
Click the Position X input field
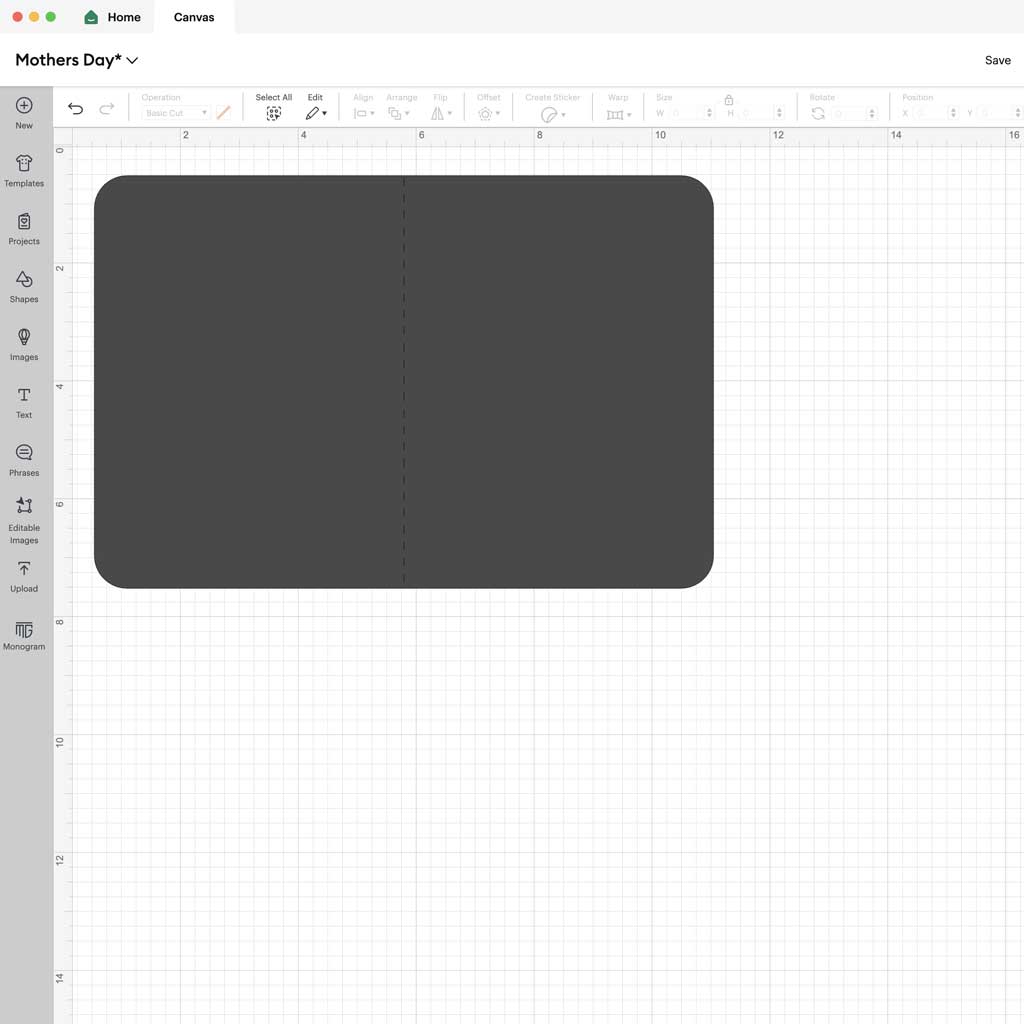point(931,114)
